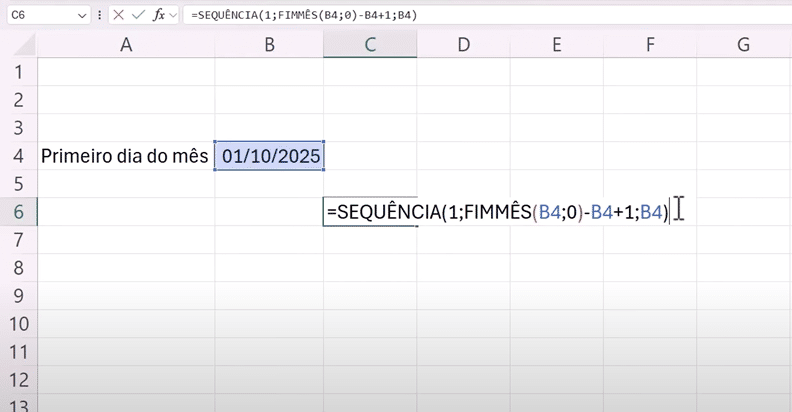This screenshot has width=792, height=412.
Task: Select row 1 header
Action: pyautogui.click(x=19, y=72)
